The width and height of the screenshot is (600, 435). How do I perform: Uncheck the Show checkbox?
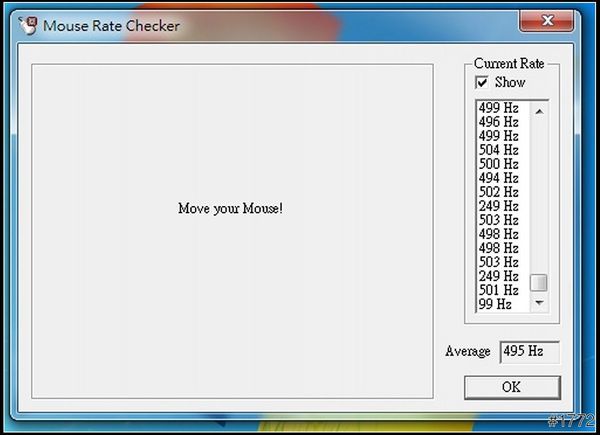click(481, 82)
